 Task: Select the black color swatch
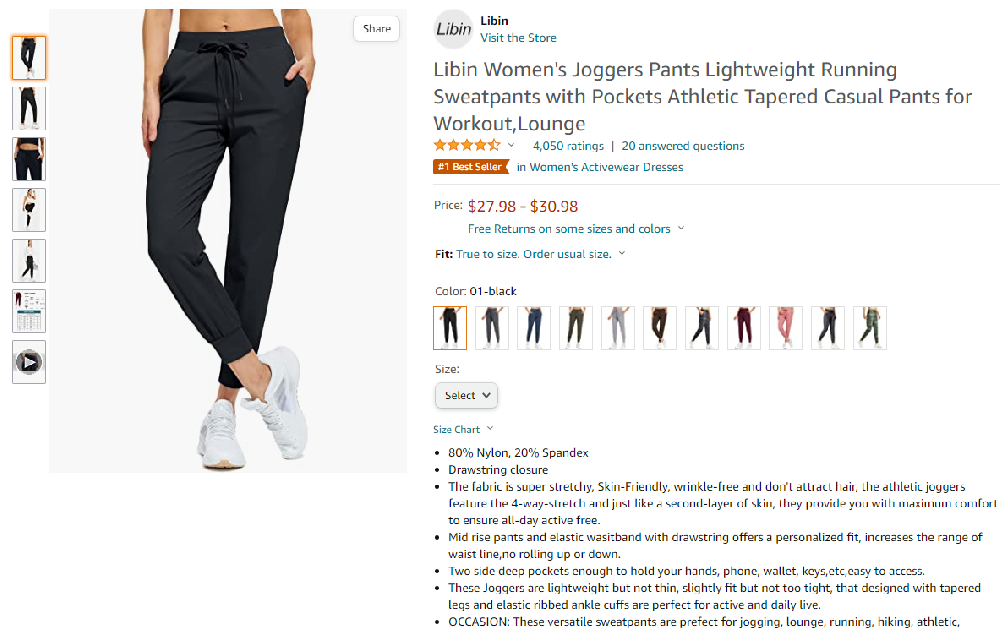coord(450,328)
